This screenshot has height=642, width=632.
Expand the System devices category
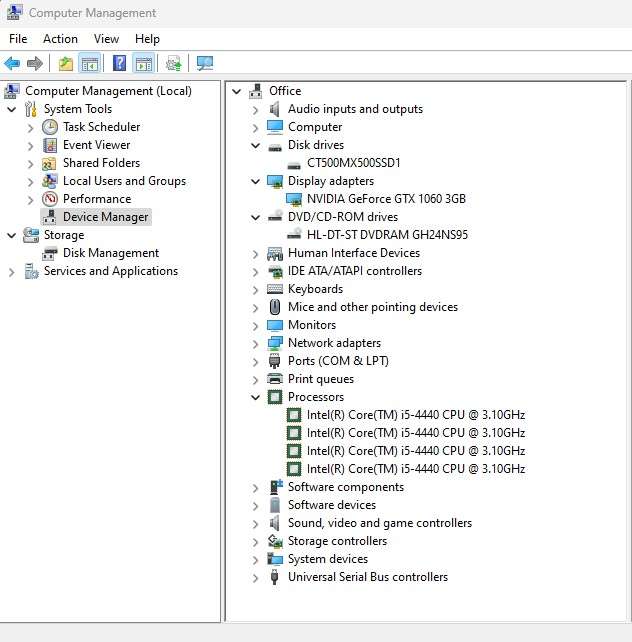pos(255,560)
